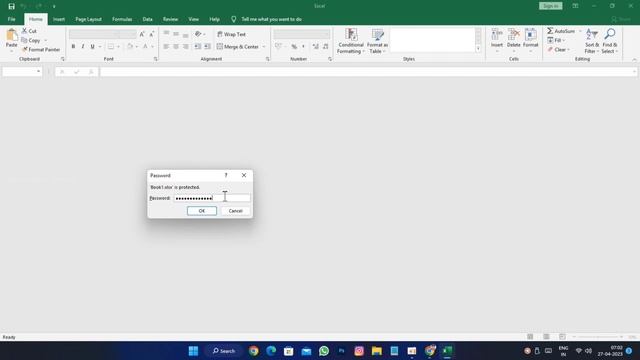Click OK in Password dialog

pos(202,211)
